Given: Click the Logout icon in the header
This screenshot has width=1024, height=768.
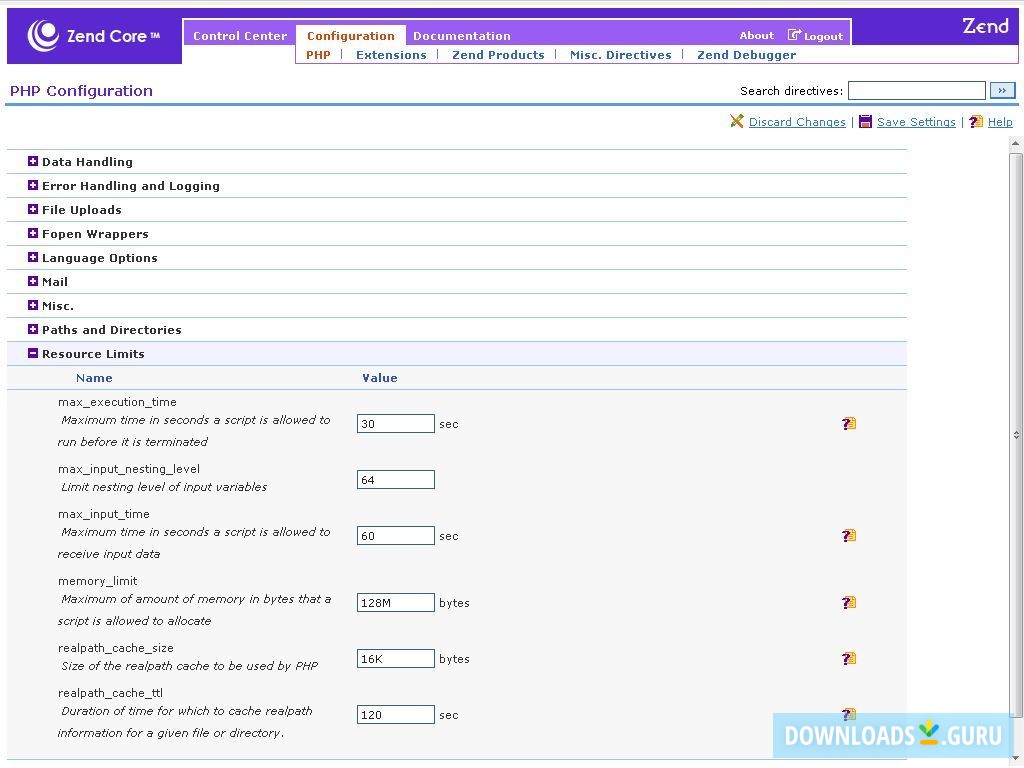Looking at the screenshot, I should click(794, 35).
